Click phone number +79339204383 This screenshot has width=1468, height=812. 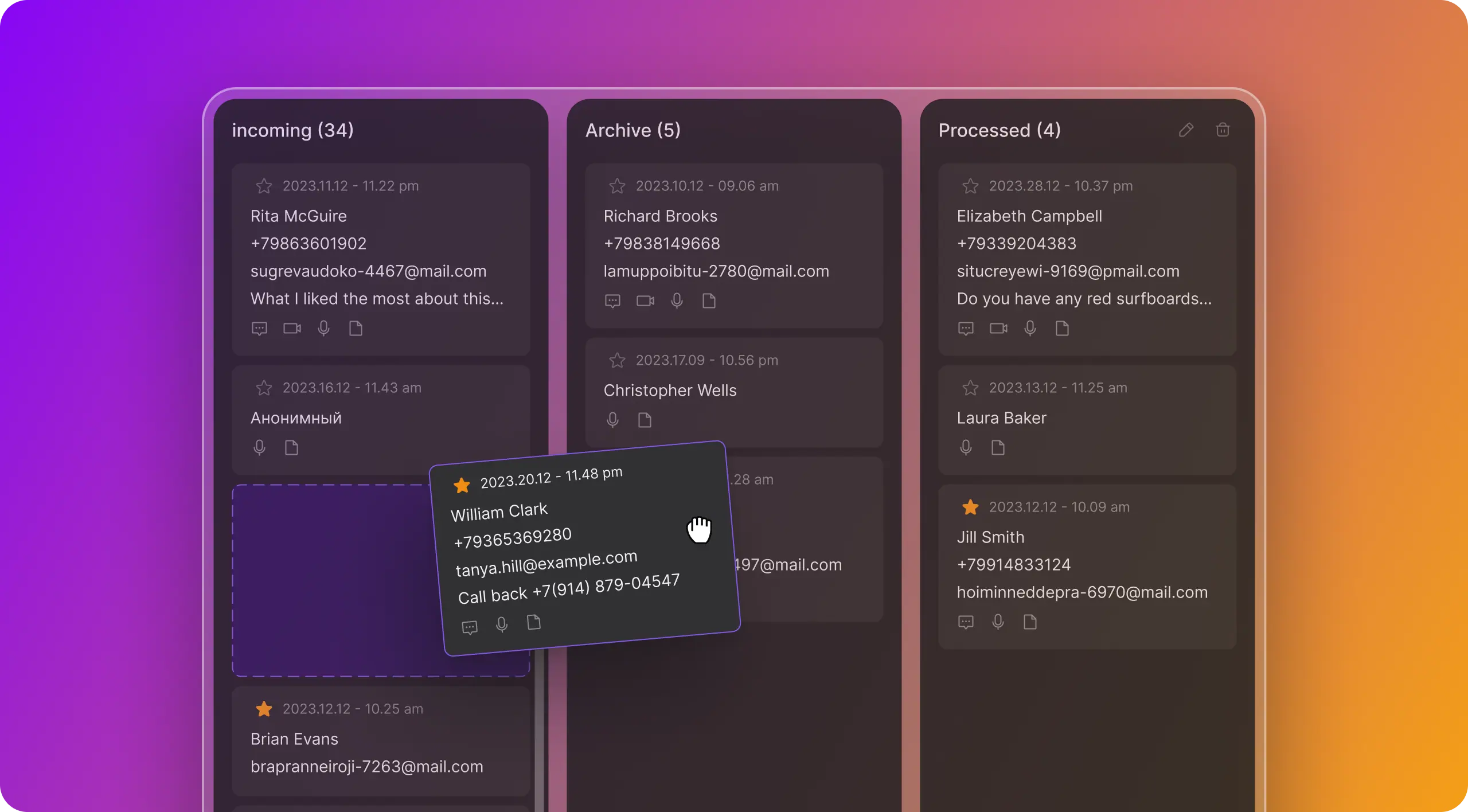click(1017, 243)
